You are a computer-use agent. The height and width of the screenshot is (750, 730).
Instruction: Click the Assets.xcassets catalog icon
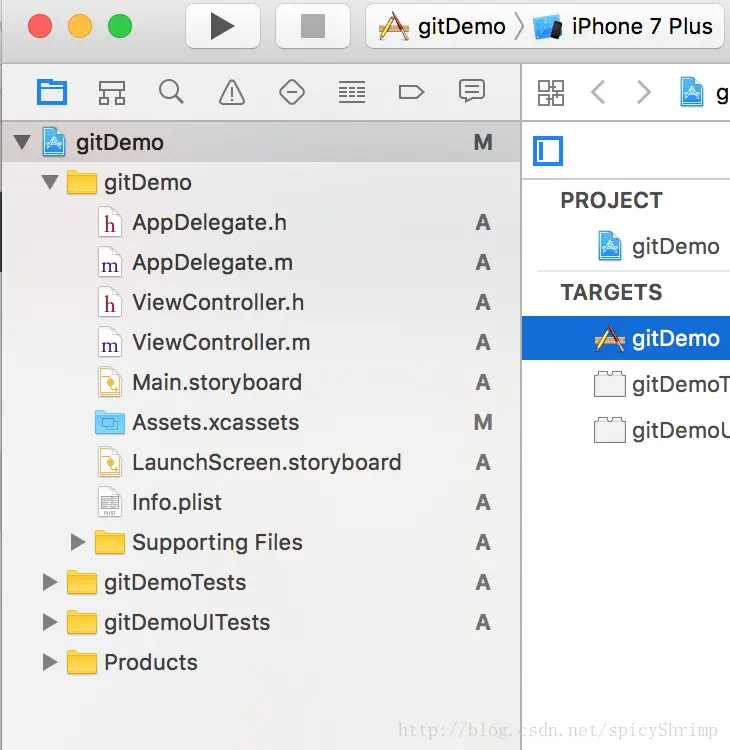(110, 422)
